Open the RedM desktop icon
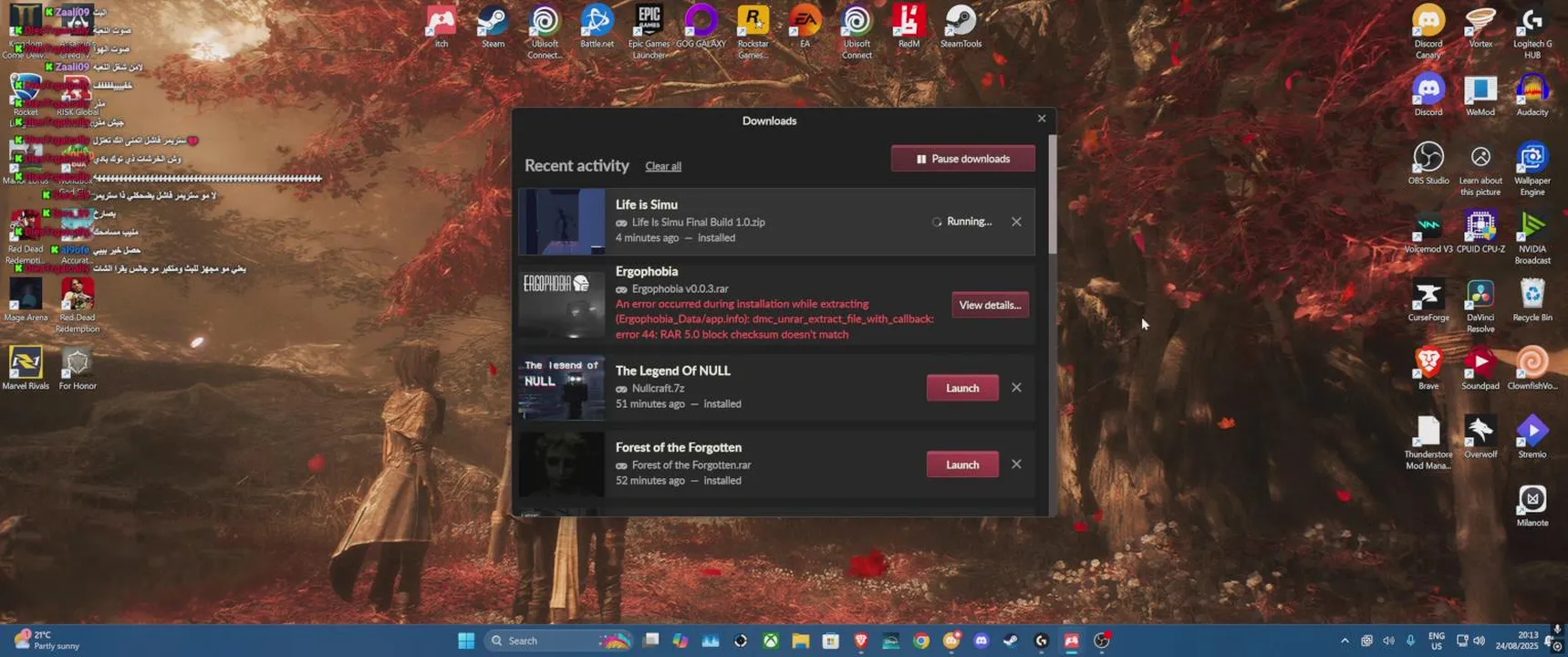 tap(909, 26)
